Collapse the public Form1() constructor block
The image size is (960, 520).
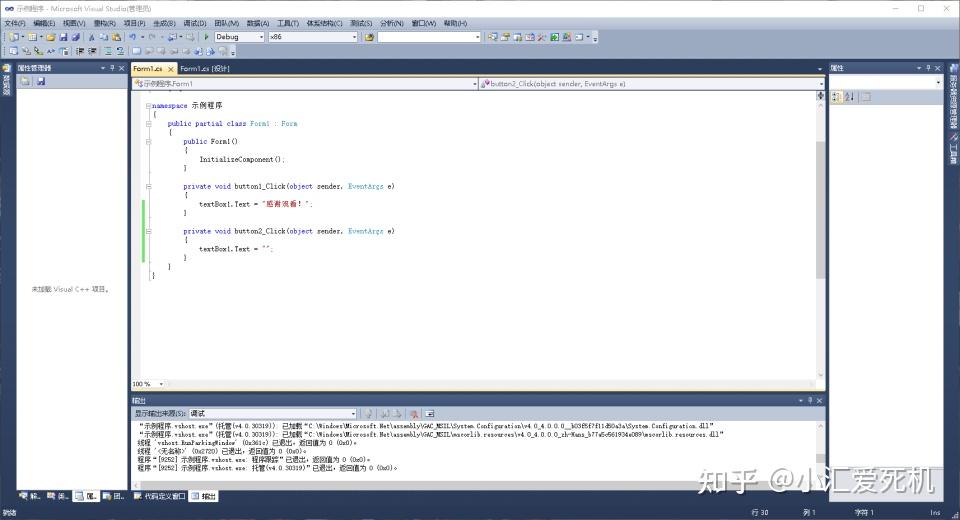point(148,141)
